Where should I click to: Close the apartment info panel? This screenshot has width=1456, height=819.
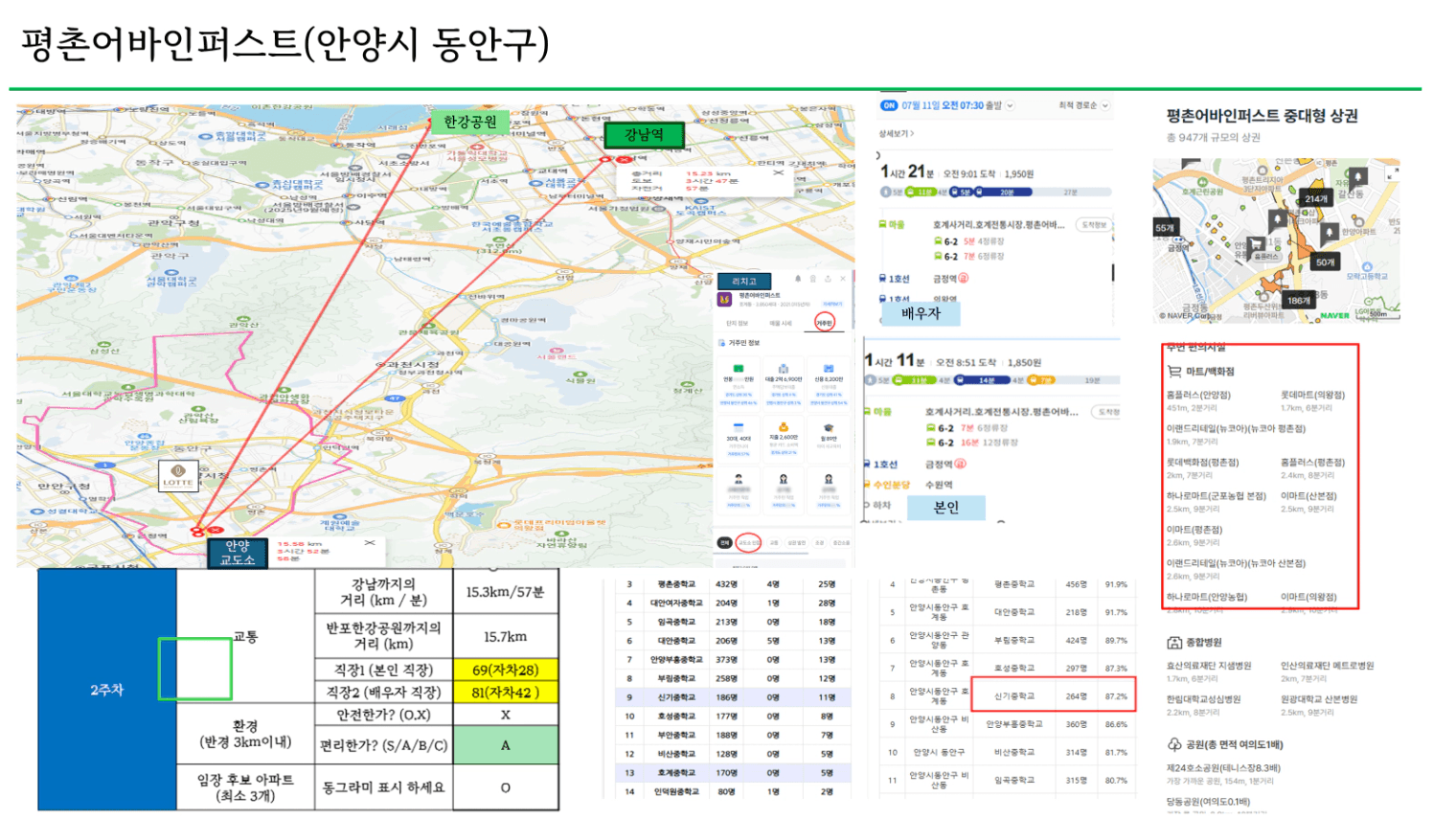click(x=843, y=280)
